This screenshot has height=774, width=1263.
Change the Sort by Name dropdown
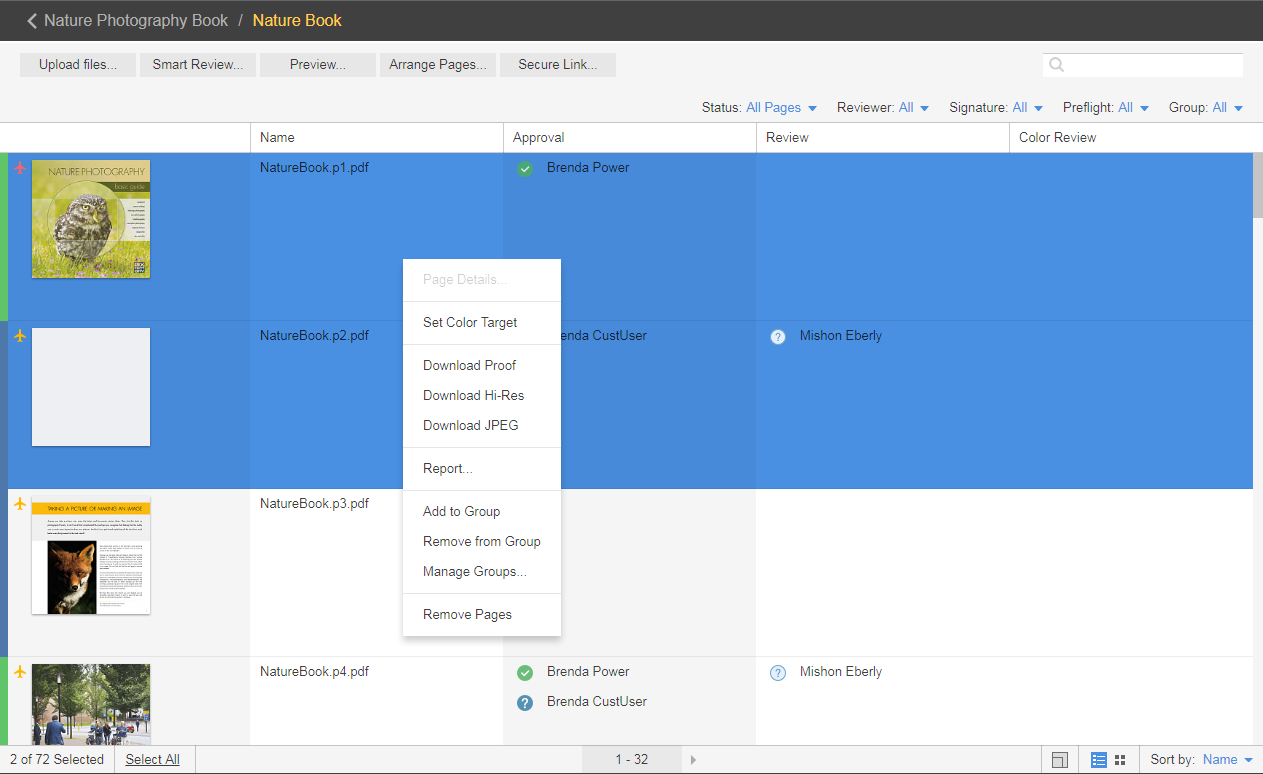1227,760
